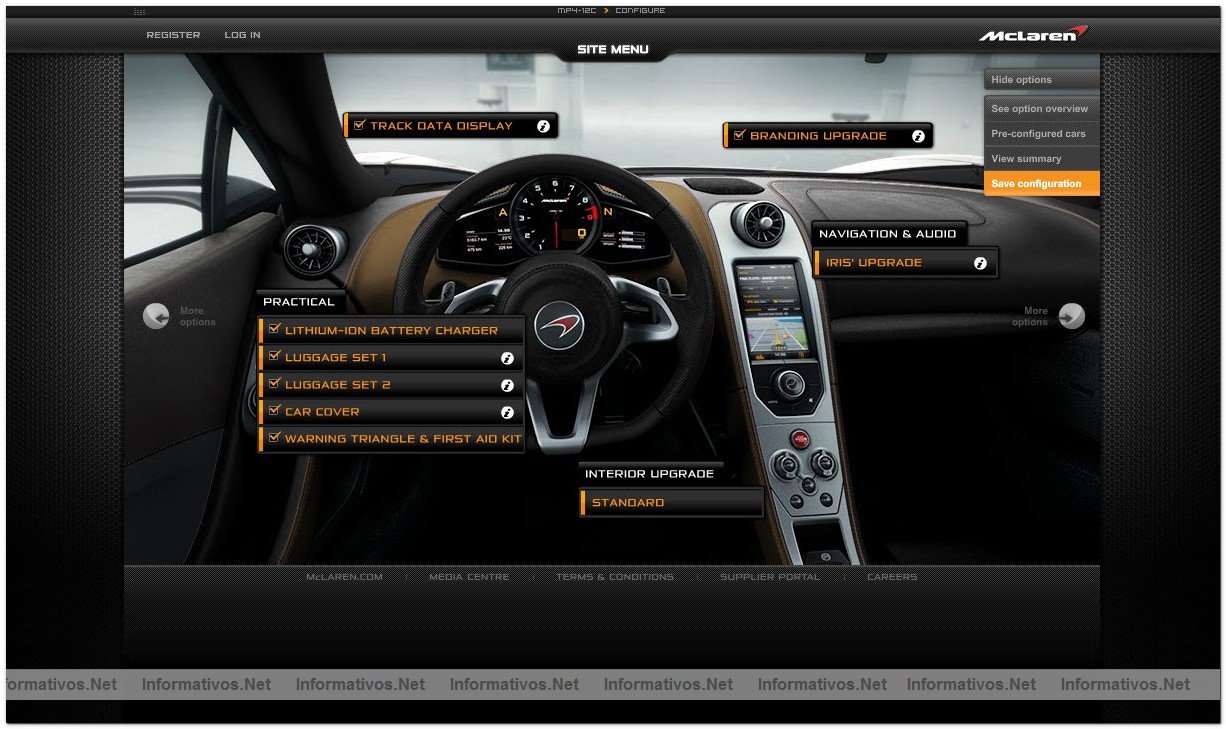Image resolution: width=1226 pixels, height=729 pixels.
Task: Uncheck Warning Triangle & First Aid Kit
Action: click(274, 437)
